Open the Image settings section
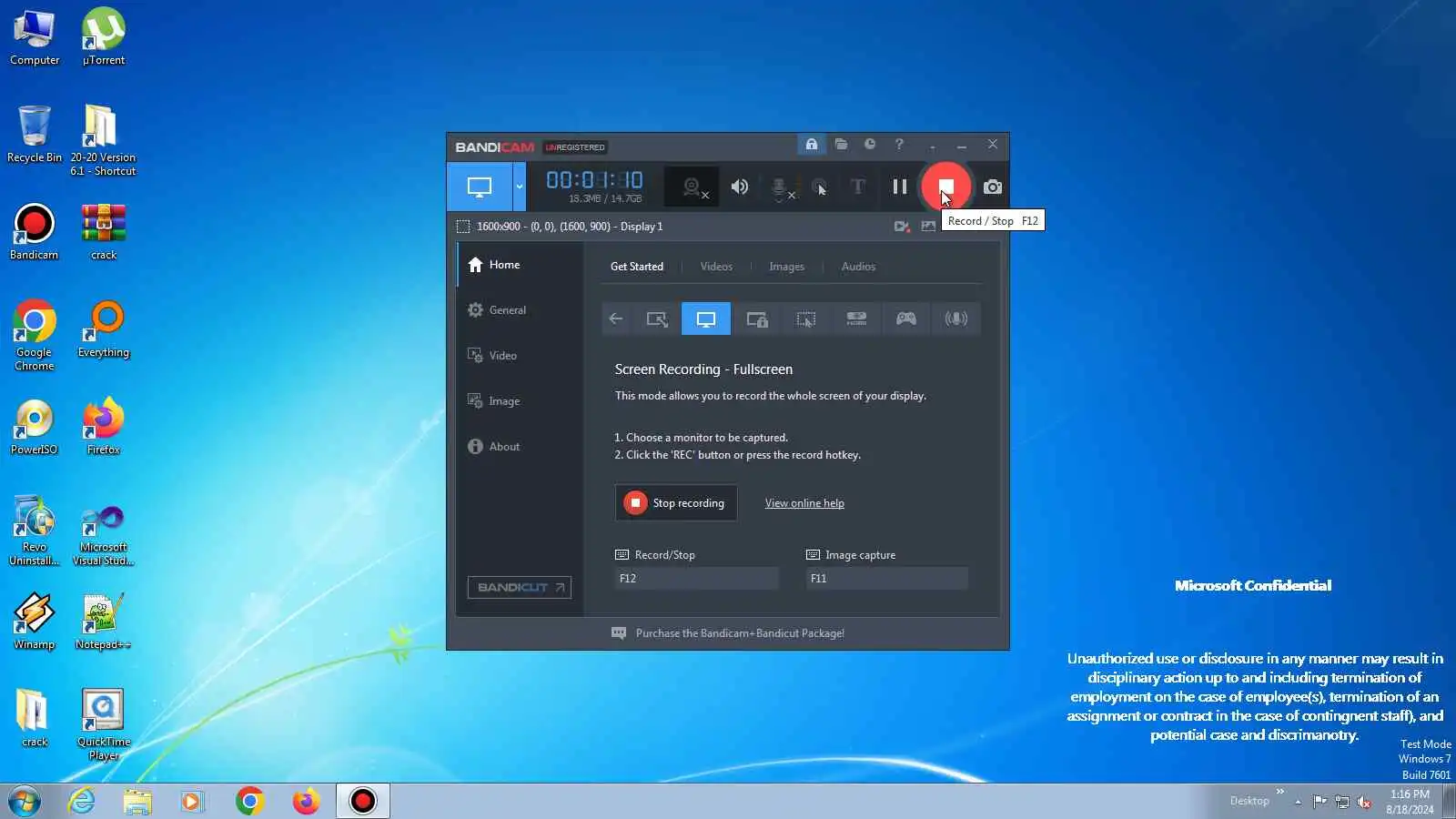Viewport: 1456px width, 819px height. 520,401
